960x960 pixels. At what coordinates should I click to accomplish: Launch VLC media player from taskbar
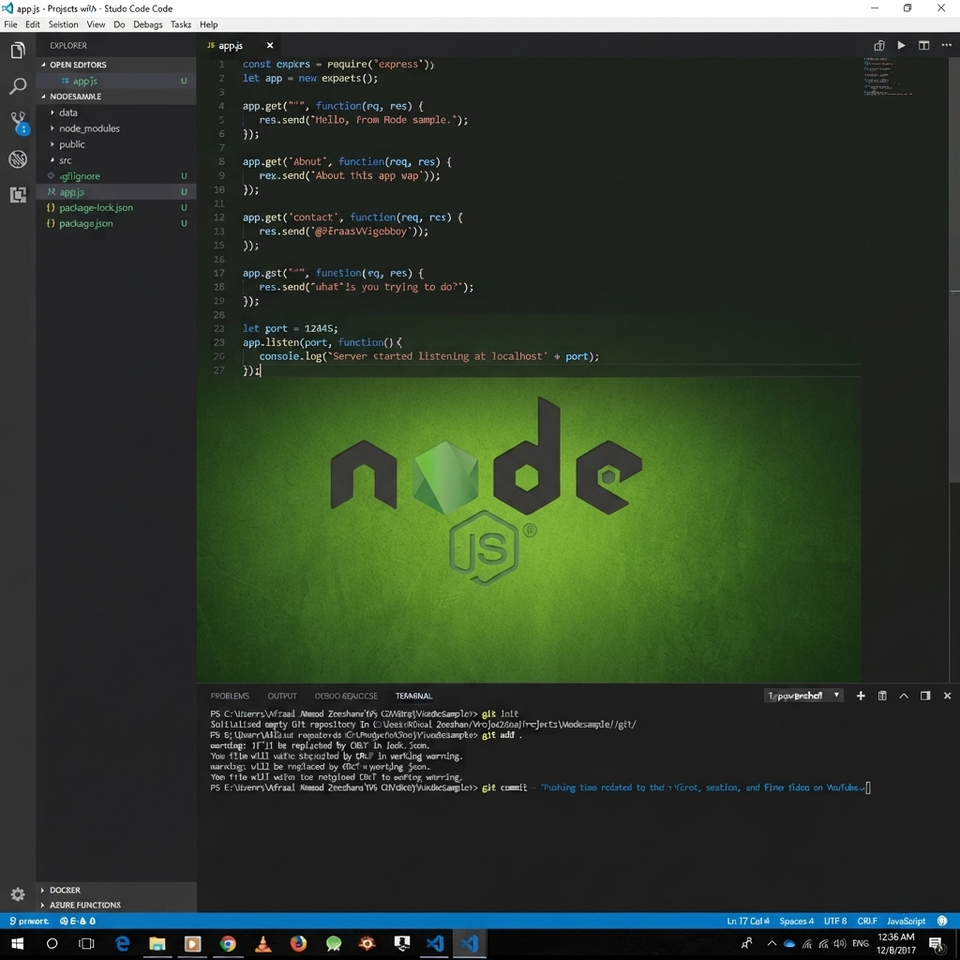tap(263, 943)
